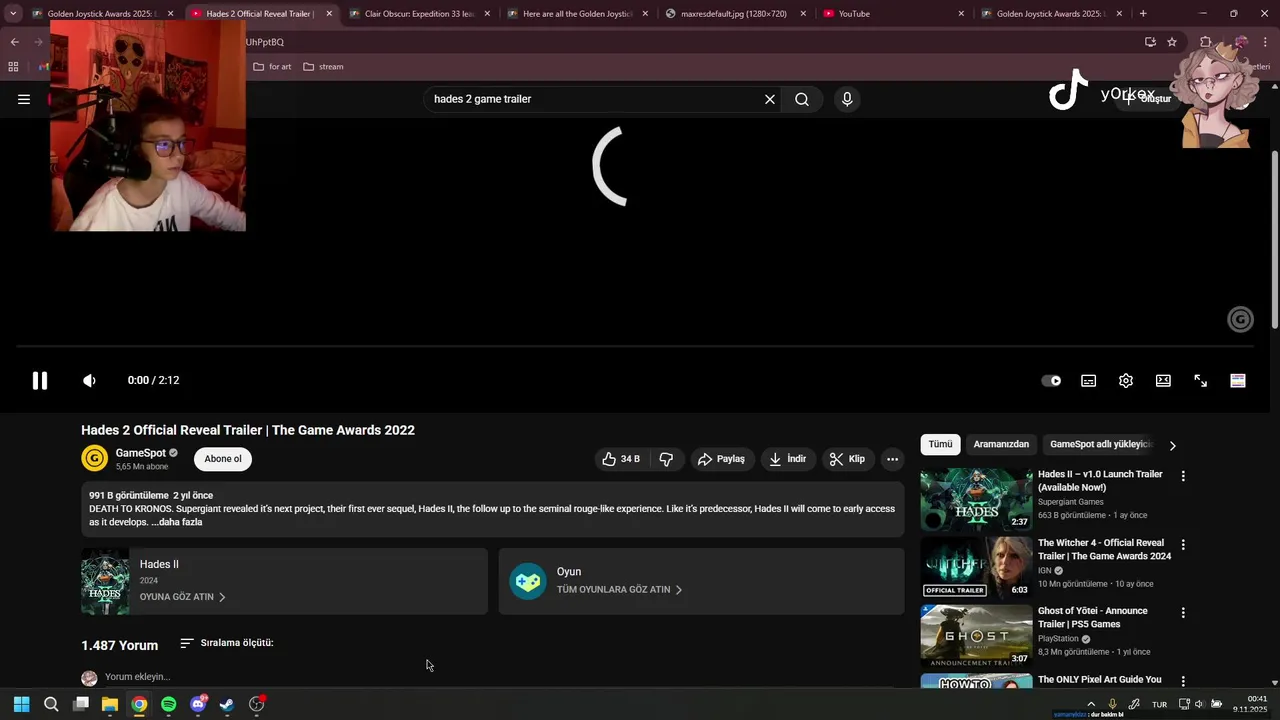Viewport: 1280px width, 720px height.
Task: Pause the Hades 2 trailer video
Action: tap(40, 381)
